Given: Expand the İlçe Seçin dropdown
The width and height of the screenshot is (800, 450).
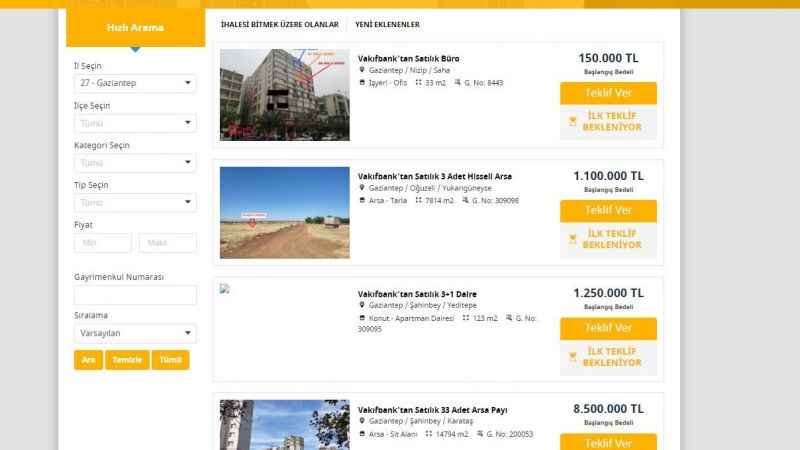Looking at the screenshot, I should pyautogui.click(x=135, y=123).
